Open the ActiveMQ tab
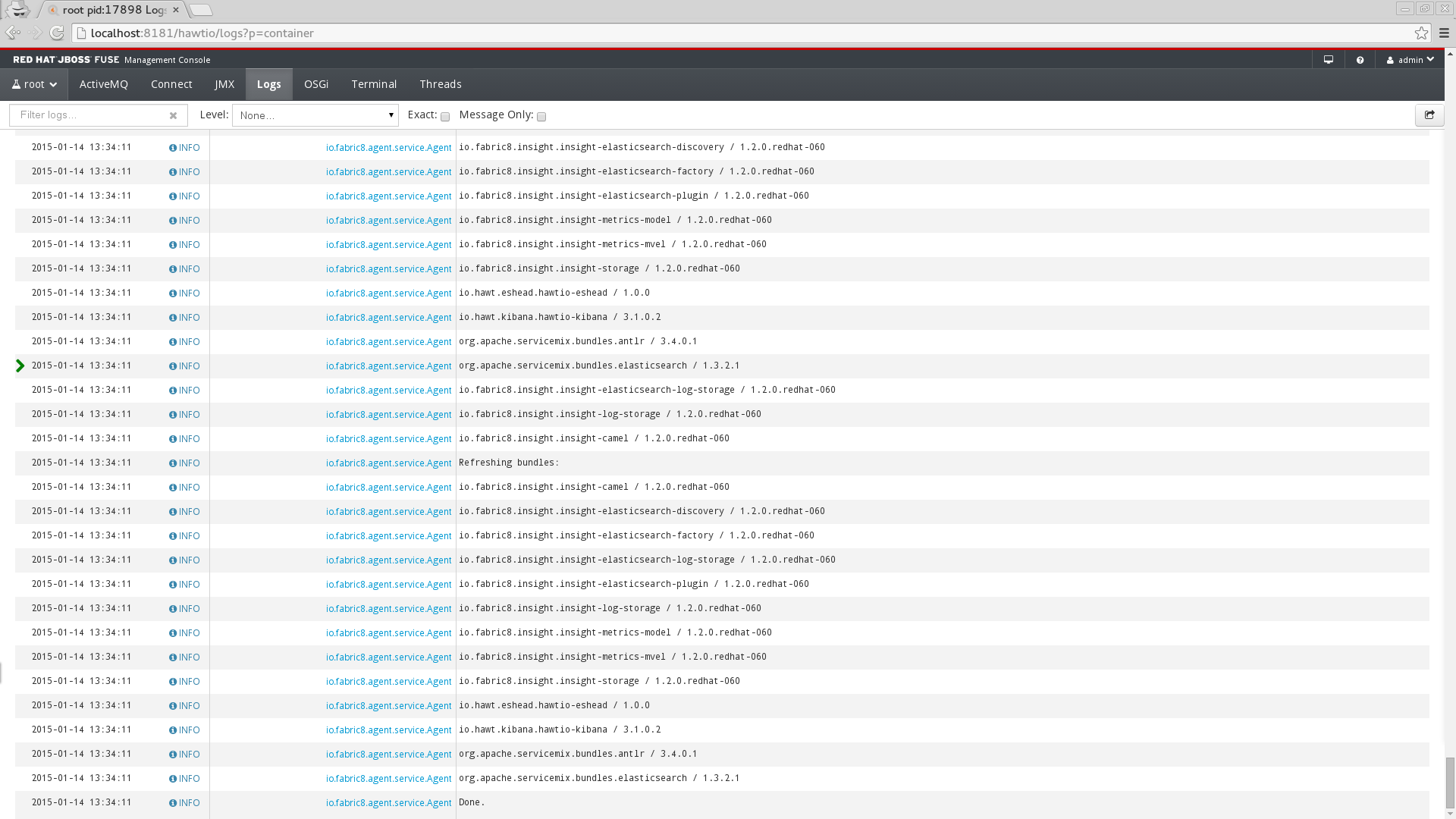This screenshot has height=819, width=1456. point(103,84)
